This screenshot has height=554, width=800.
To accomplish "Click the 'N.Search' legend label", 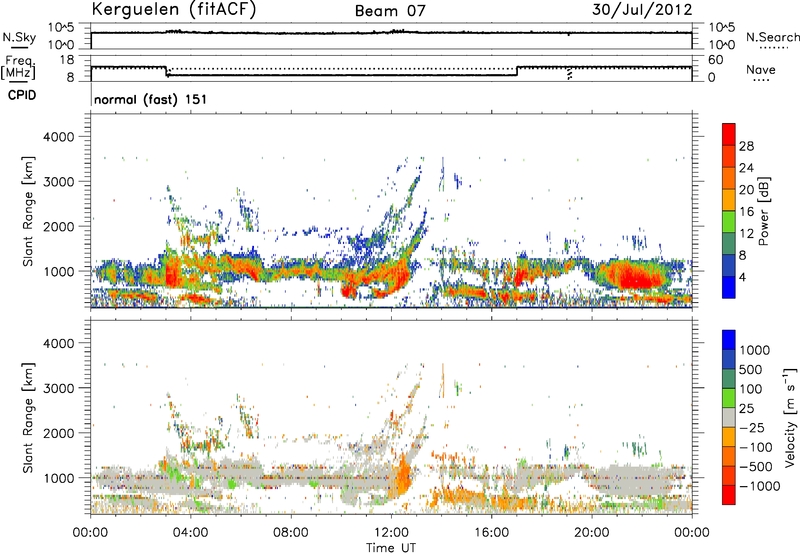I will click(x=772, y=37).
